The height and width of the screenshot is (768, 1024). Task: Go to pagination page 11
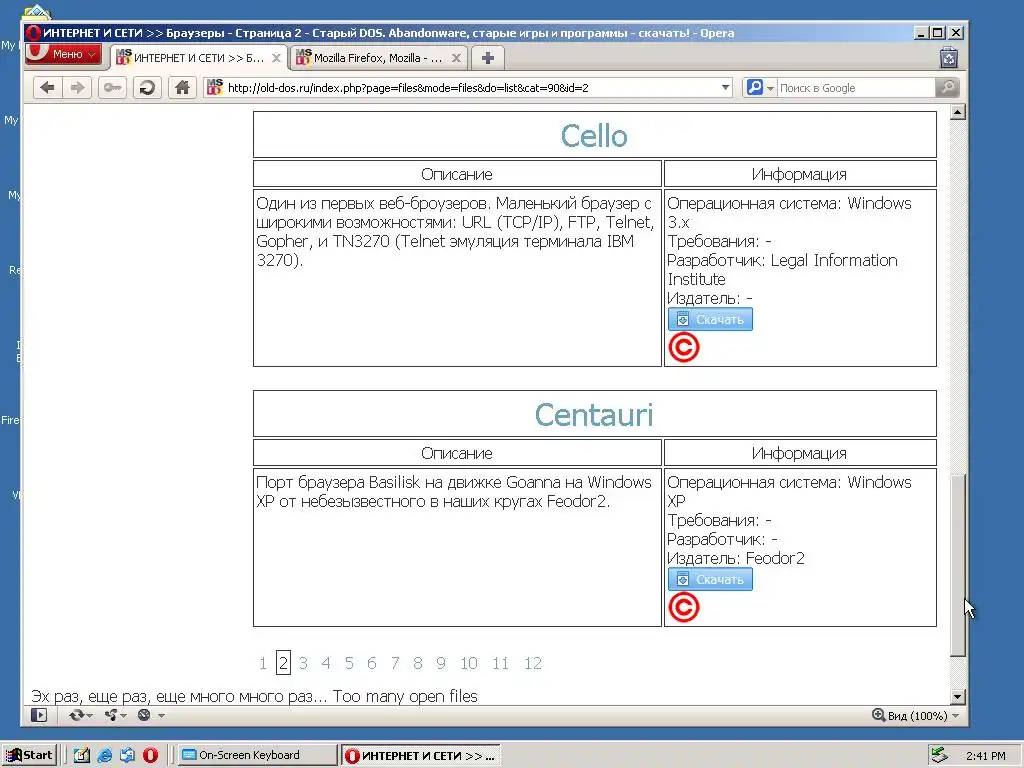coord(501,663)
